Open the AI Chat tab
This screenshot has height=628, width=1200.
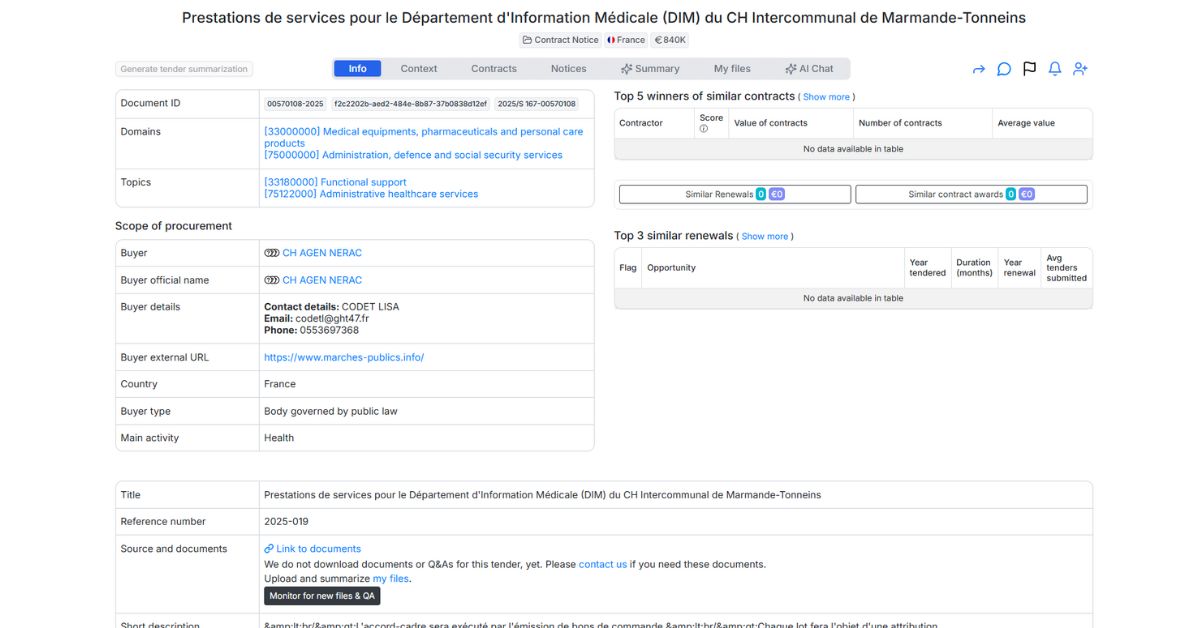click(809, 69)
